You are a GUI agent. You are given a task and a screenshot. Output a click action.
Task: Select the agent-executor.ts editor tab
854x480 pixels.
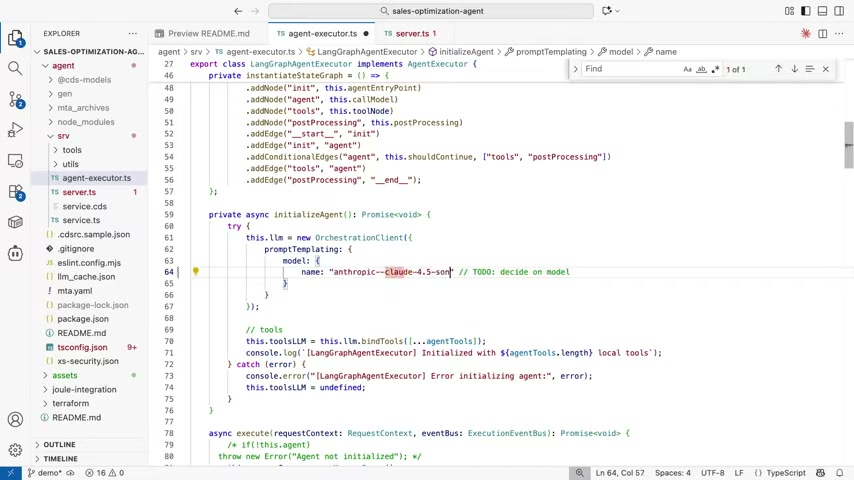pos(321,34)
